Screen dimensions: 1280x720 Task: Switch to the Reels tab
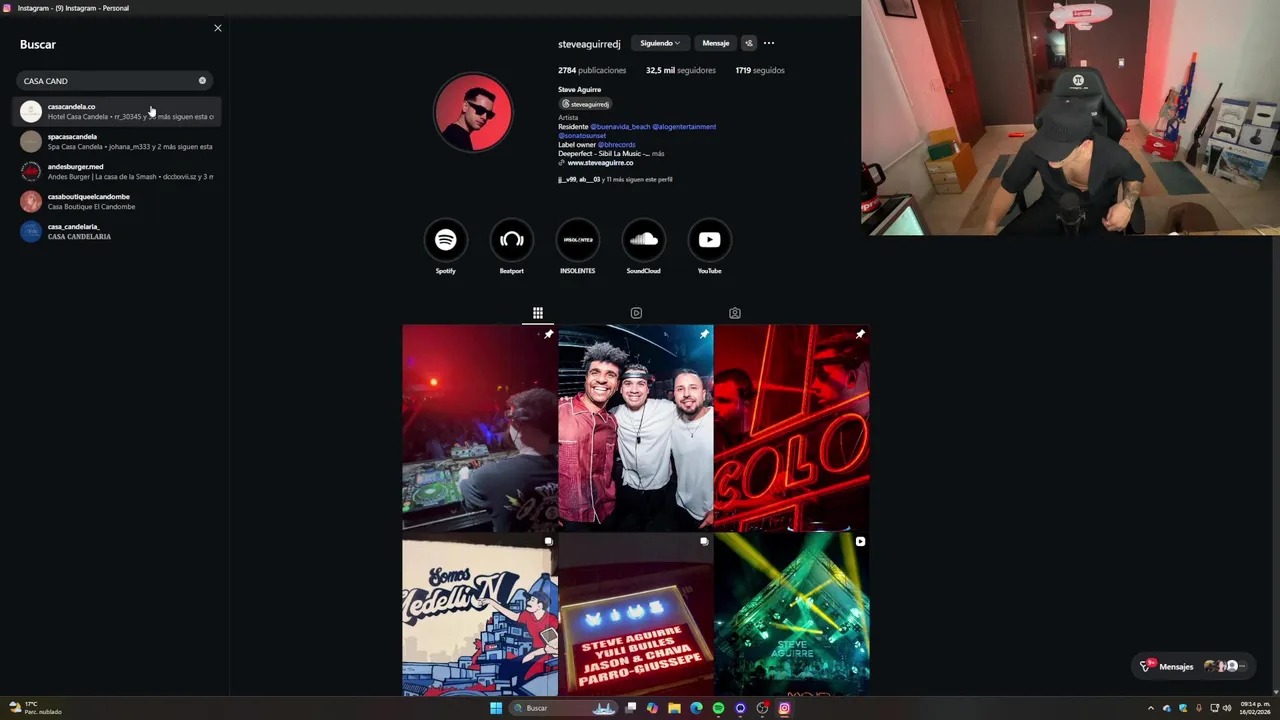[x=636, y=313]
